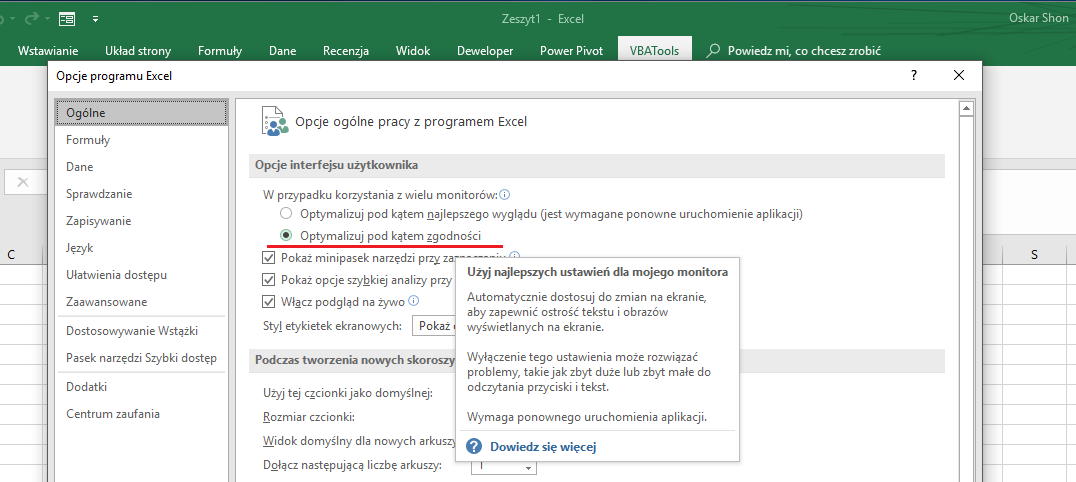
Task: Open the Dane ribbon tab
Action: (283, 50)
